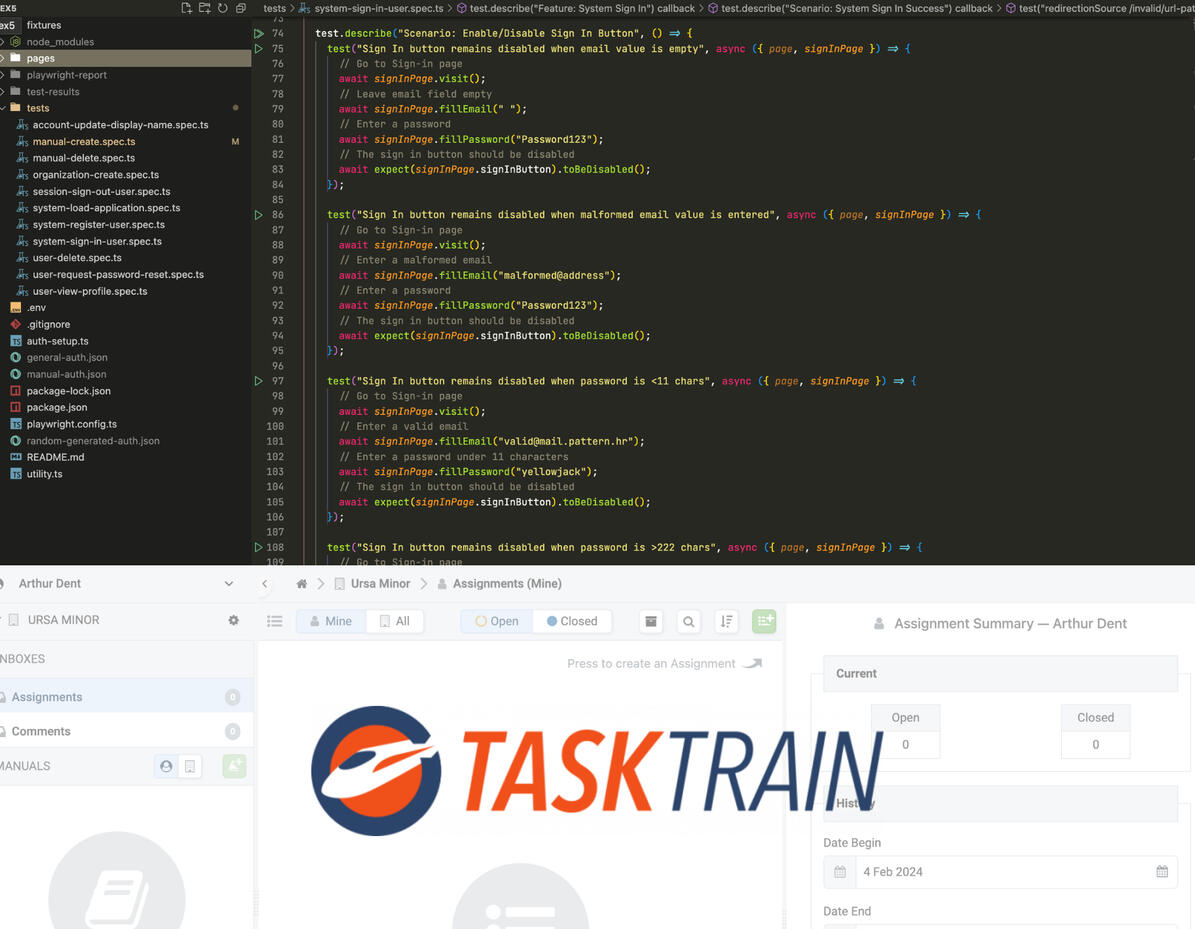The width and height of the screenshot is (1195, 929).
Task: Select Assignments in the inbox list
Action: [x=47, y=697]
